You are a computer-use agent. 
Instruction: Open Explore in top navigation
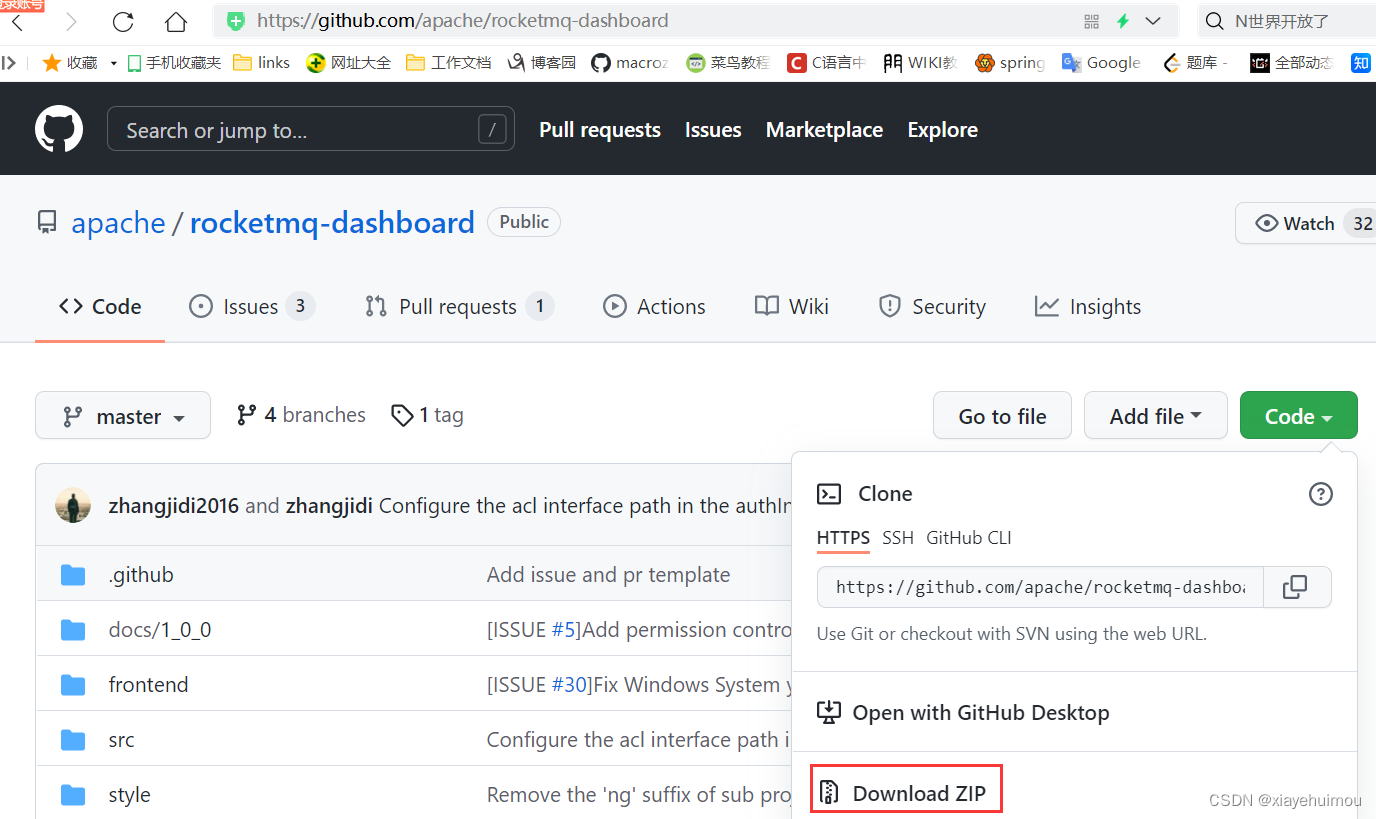coord(942,130)
